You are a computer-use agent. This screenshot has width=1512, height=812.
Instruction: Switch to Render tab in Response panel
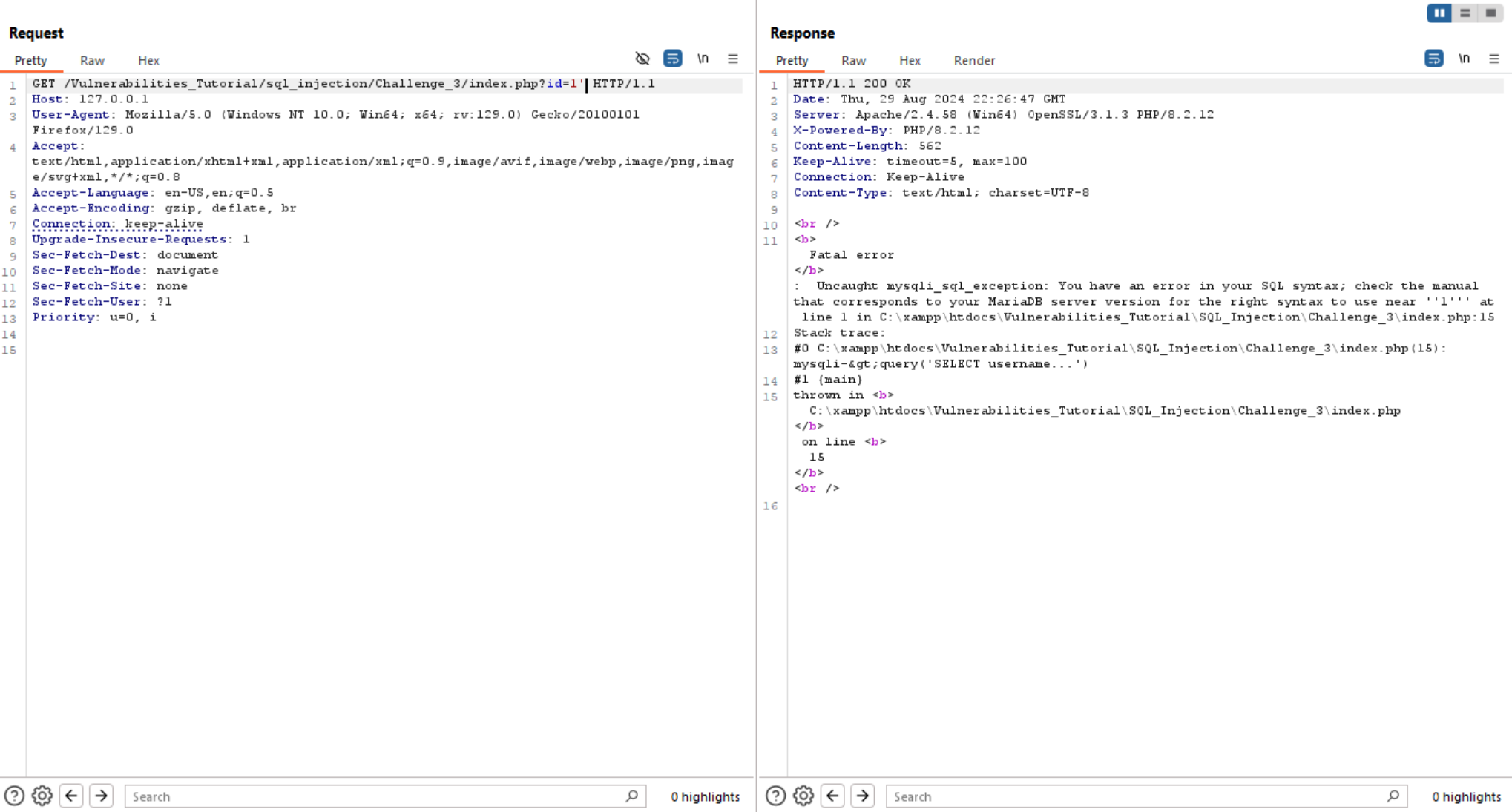point(974,60)
